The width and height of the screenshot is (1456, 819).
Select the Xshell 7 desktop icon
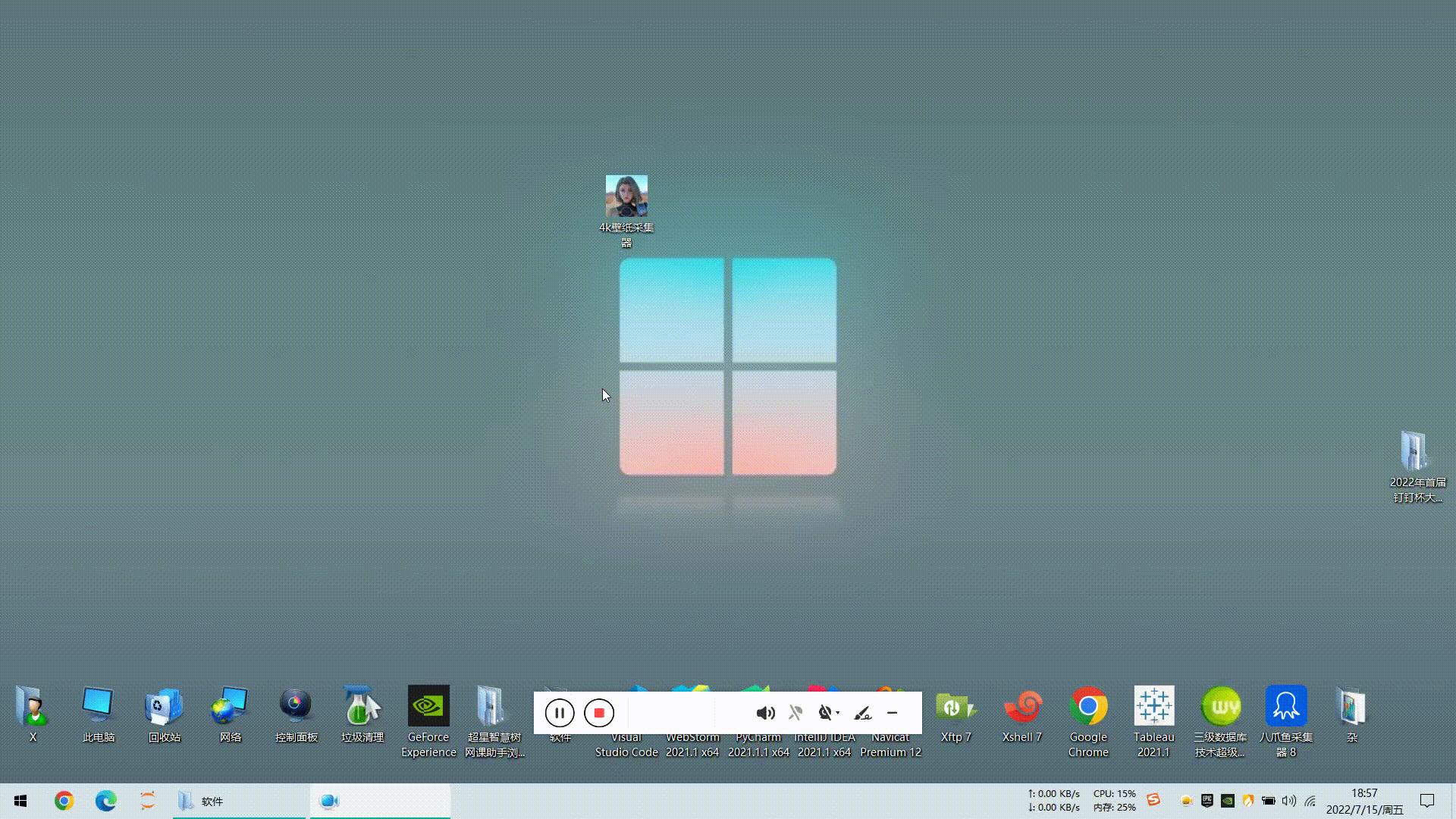(1022, 706)
